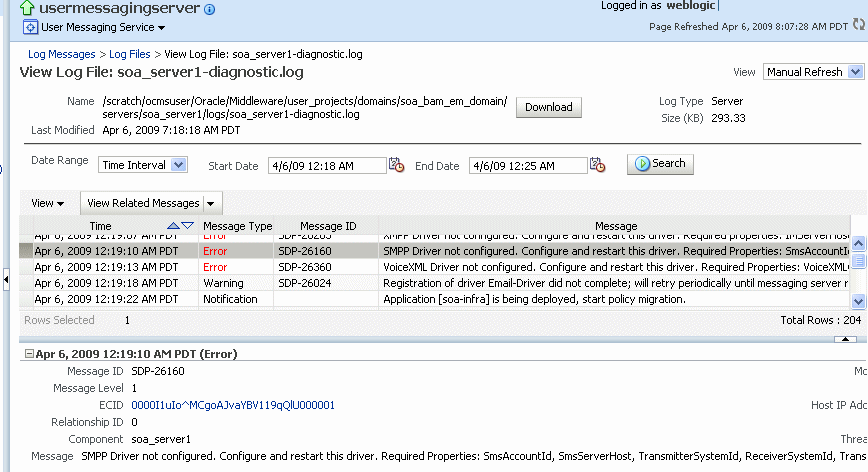Open the Start Date calendar picker
The width and height of the screenshot is (868, 472).
click(x=396, y=165)
